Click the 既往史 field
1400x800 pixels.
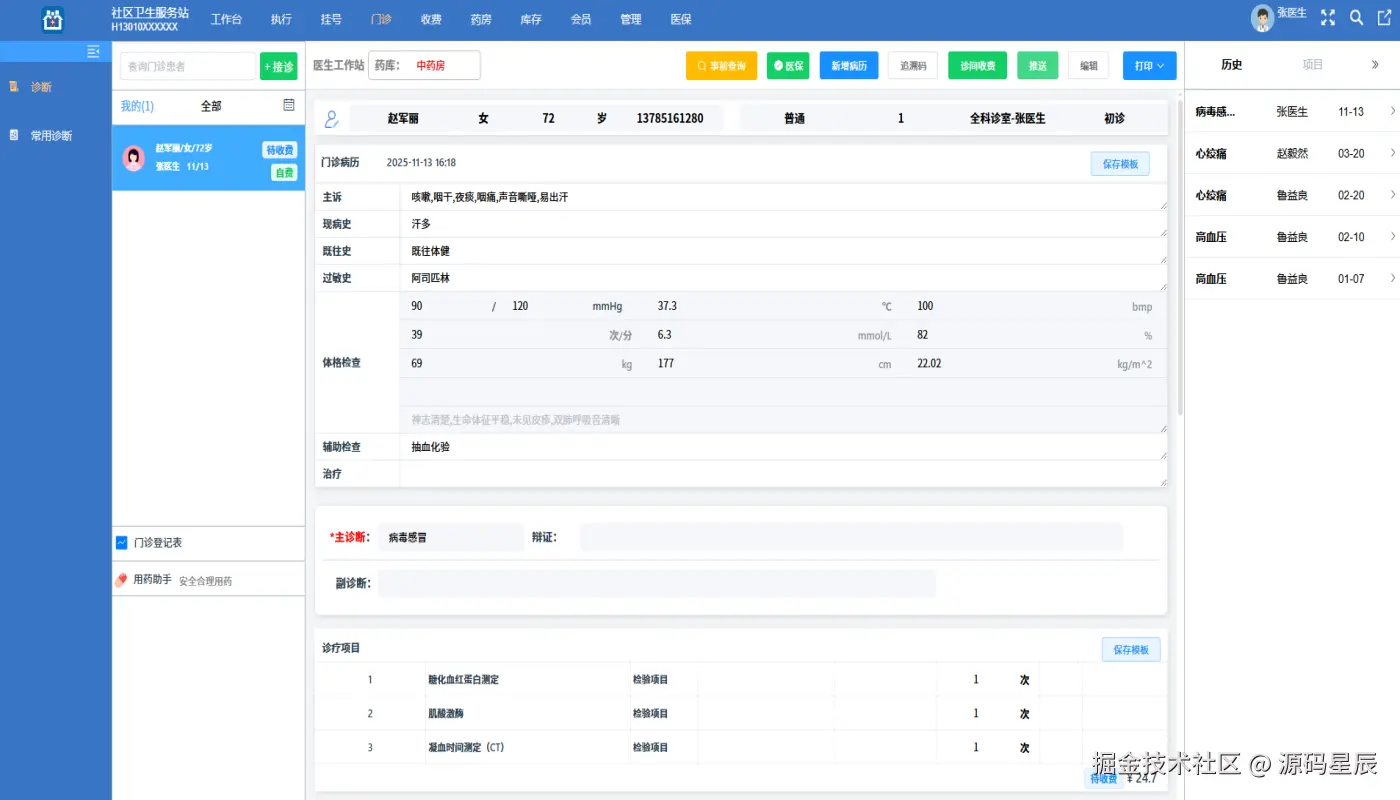click(x=783, y=251)
